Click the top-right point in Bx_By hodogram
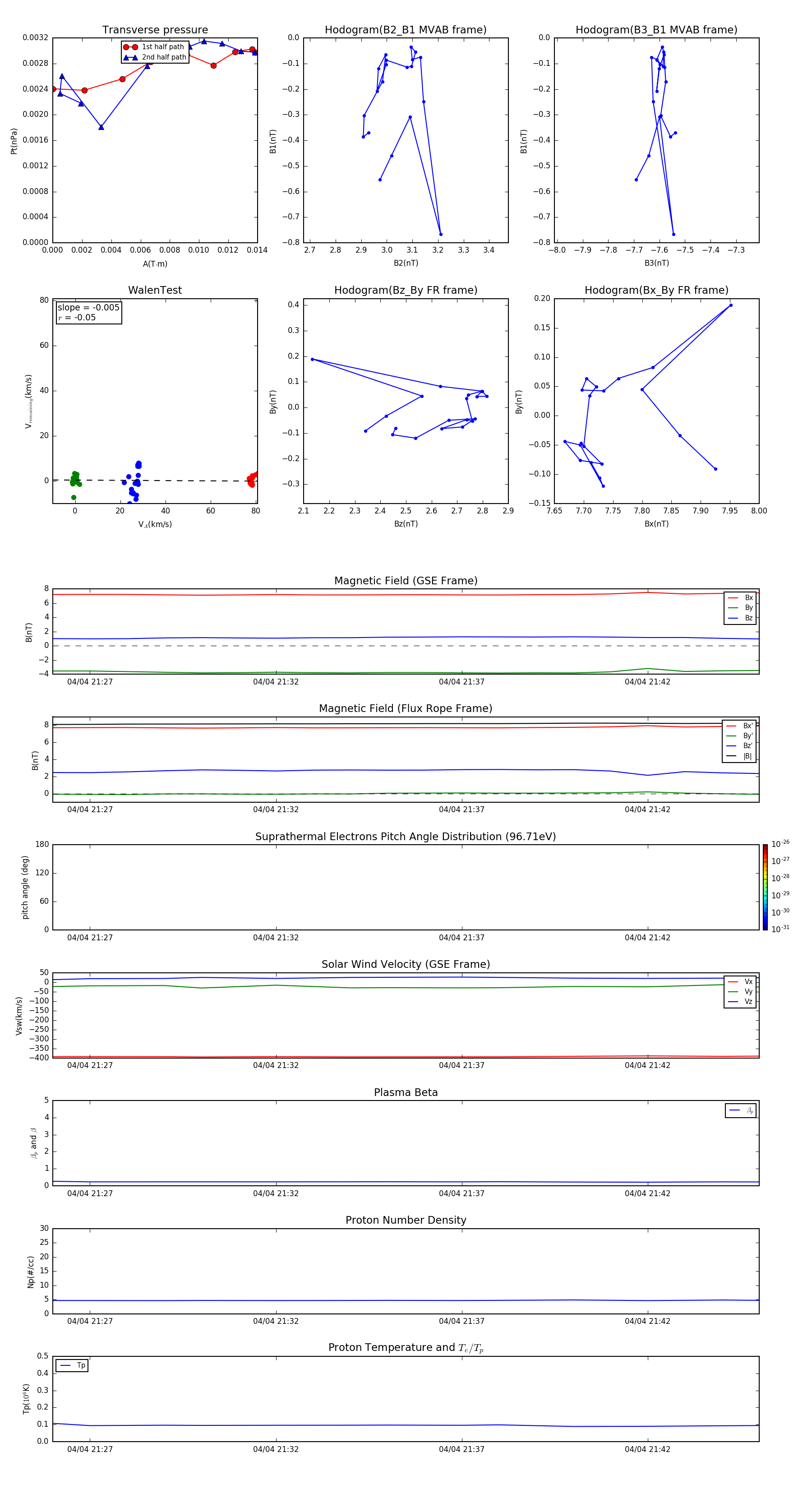The height and width of the screenshot is (1489, 812). coord(730,305)
